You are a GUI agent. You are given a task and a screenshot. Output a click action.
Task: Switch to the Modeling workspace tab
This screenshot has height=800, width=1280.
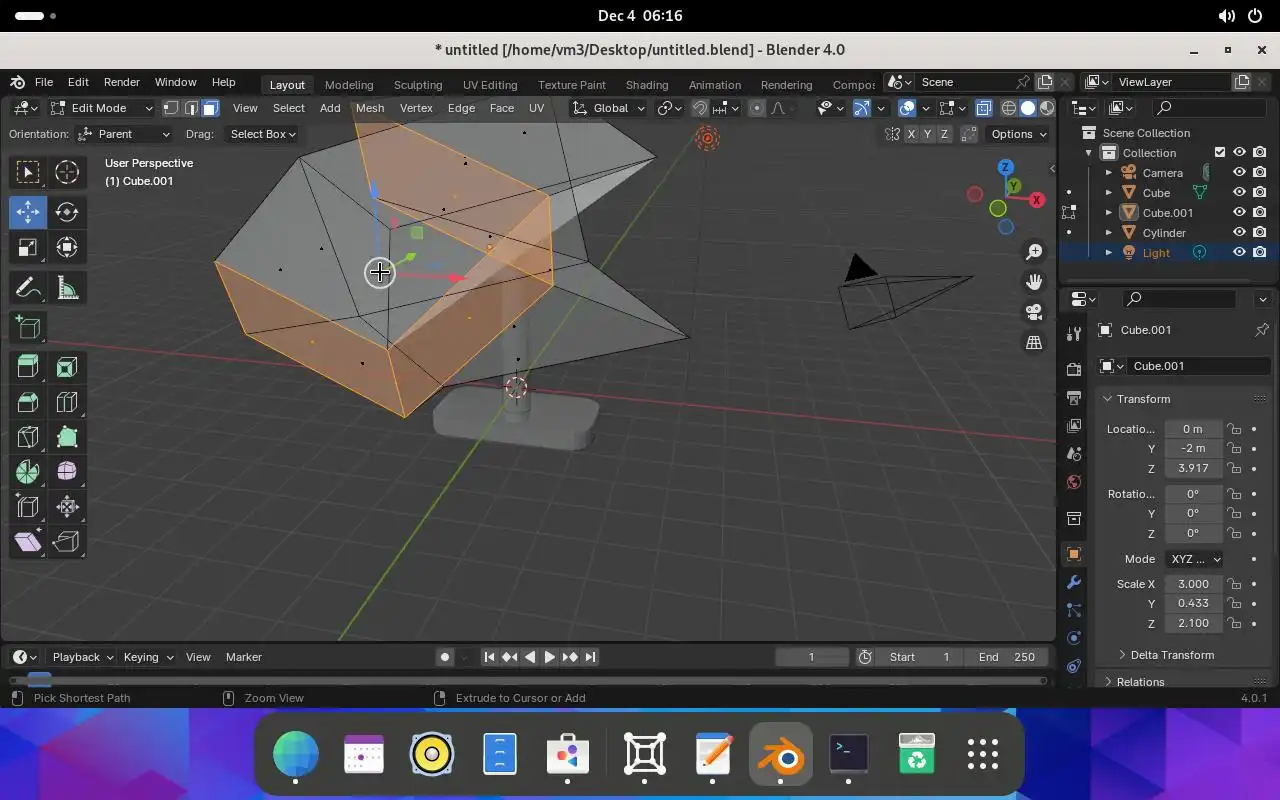point(349,85)
